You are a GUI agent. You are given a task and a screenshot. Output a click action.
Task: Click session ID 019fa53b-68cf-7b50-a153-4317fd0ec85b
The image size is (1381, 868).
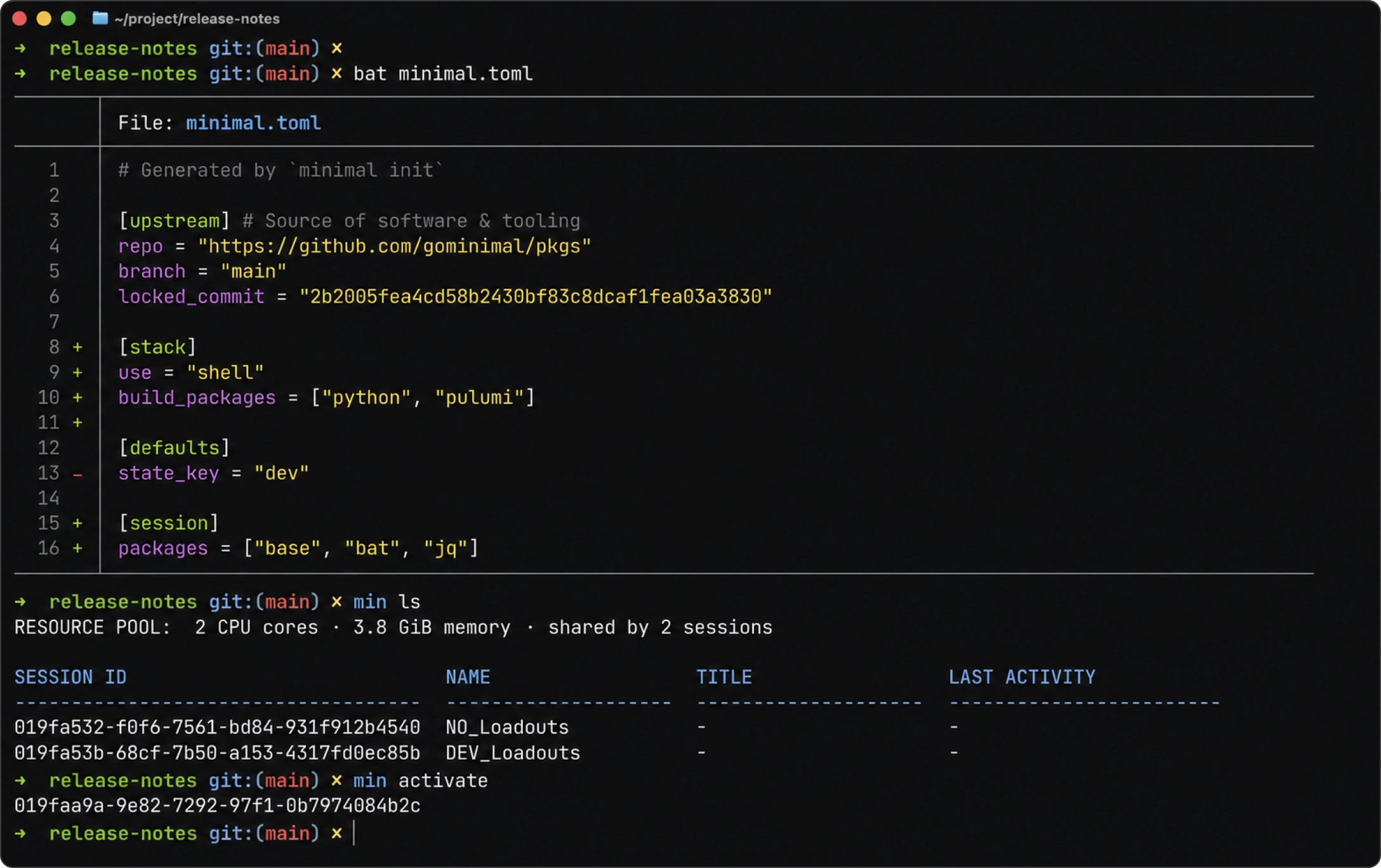coord(217,753)
